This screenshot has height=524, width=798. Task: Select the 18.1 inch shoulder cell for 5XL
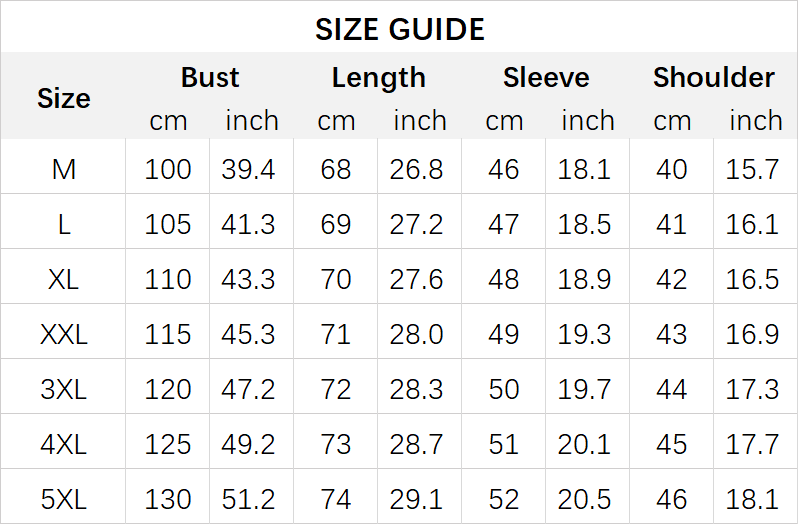point(753,498)
